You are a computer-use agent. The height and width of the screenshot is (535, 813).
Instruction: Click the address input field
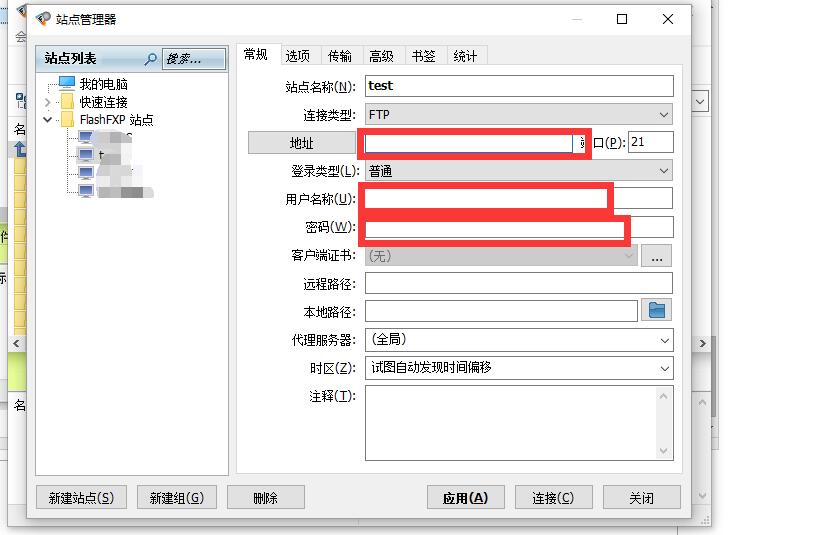coord(469,143)
